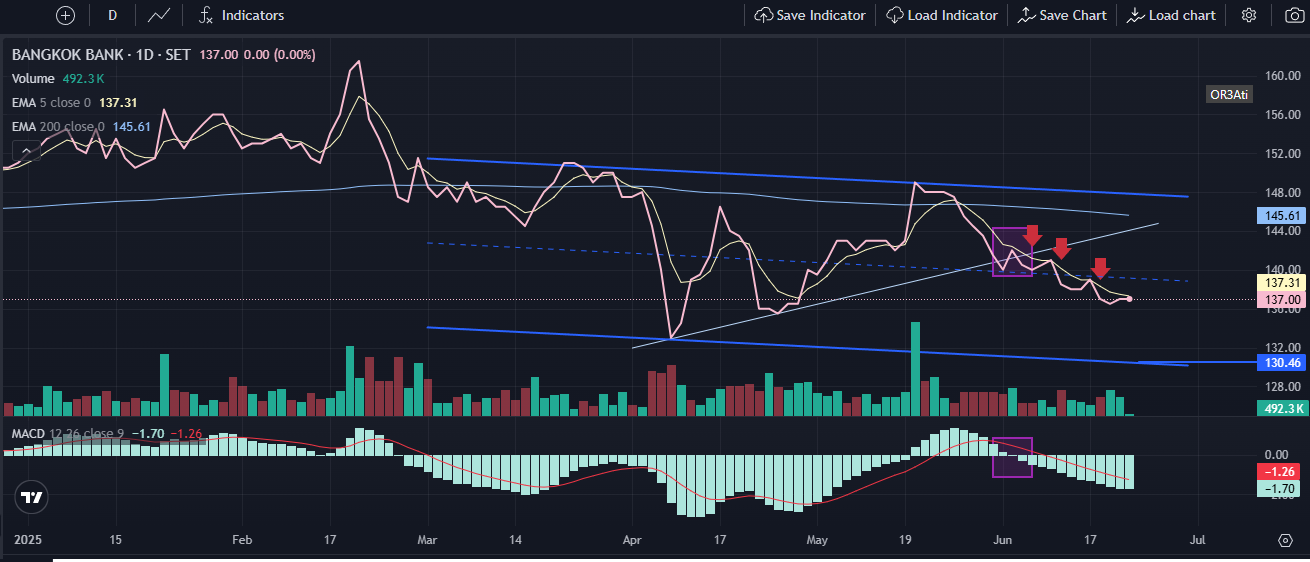Screen dimensions: 1310x562
Task: Click the Save Chart icon
Action: [x=1026, y=15]
